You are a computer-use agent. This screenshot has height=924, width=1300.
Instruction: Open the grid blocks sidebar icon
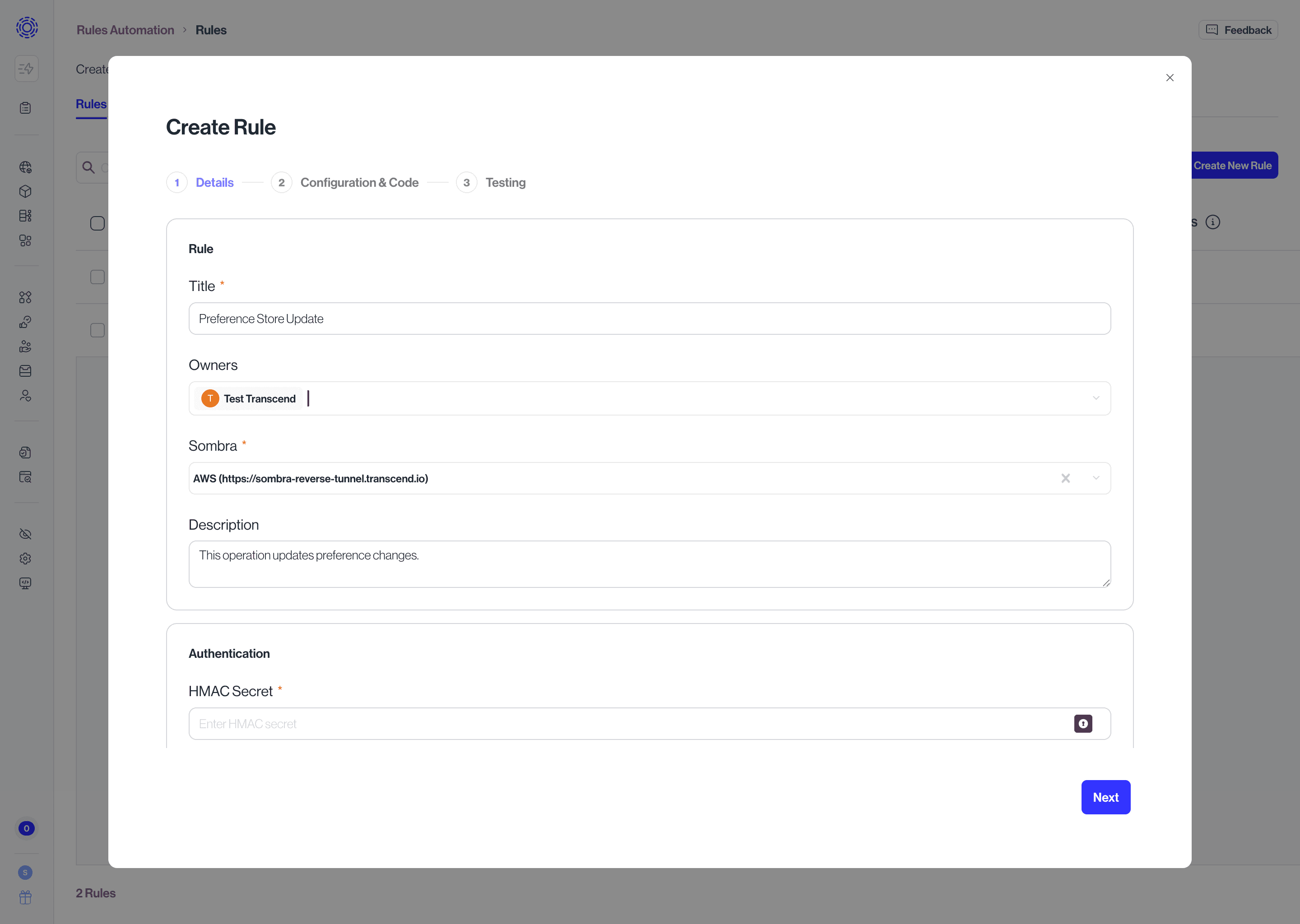[26, 240]
